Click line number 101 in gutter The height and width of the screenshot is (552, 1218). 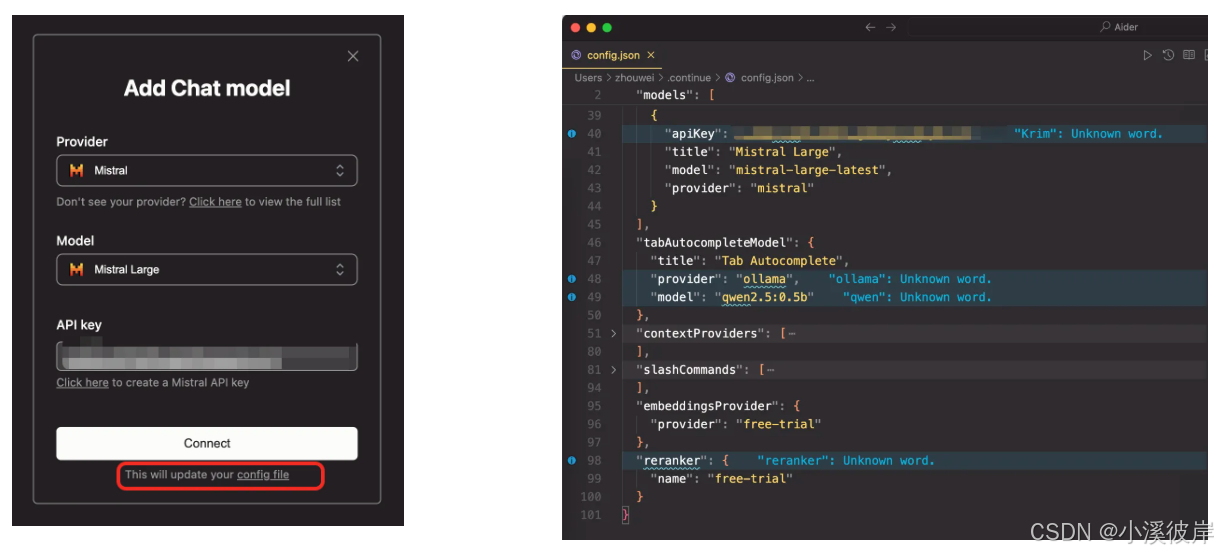point(590,515)
